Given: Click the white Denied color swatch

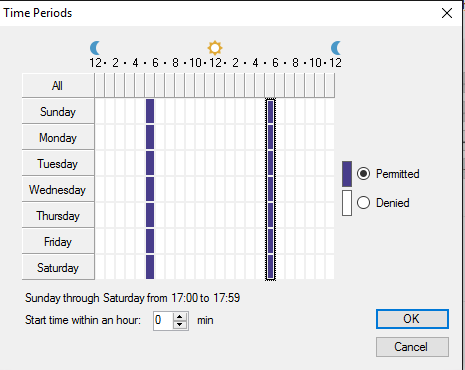Looking at the screenshot, I should pyautogui.click(x=347, y=203).
